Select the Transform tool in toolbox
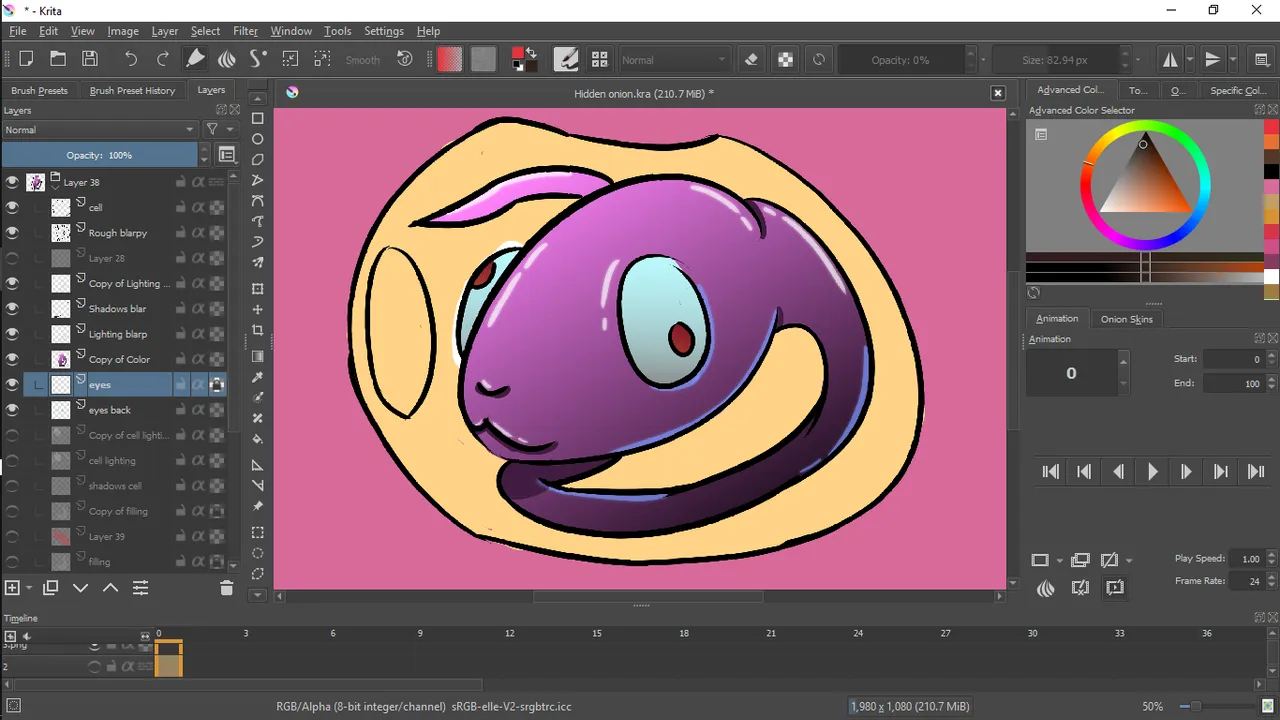1280x720 pixels. (x=257, y=289)
